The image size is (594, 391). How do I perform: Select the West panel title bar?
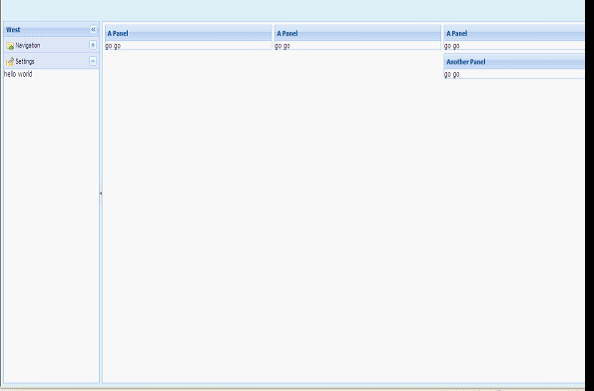coord(51,30)
